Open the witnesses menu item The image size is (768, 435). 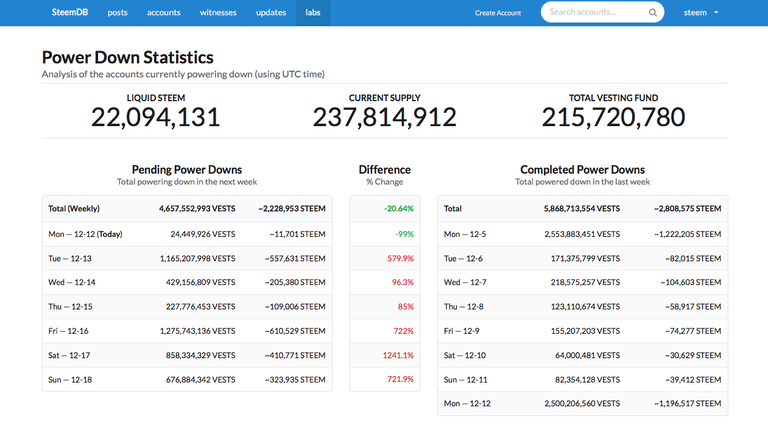click(218, 13)
